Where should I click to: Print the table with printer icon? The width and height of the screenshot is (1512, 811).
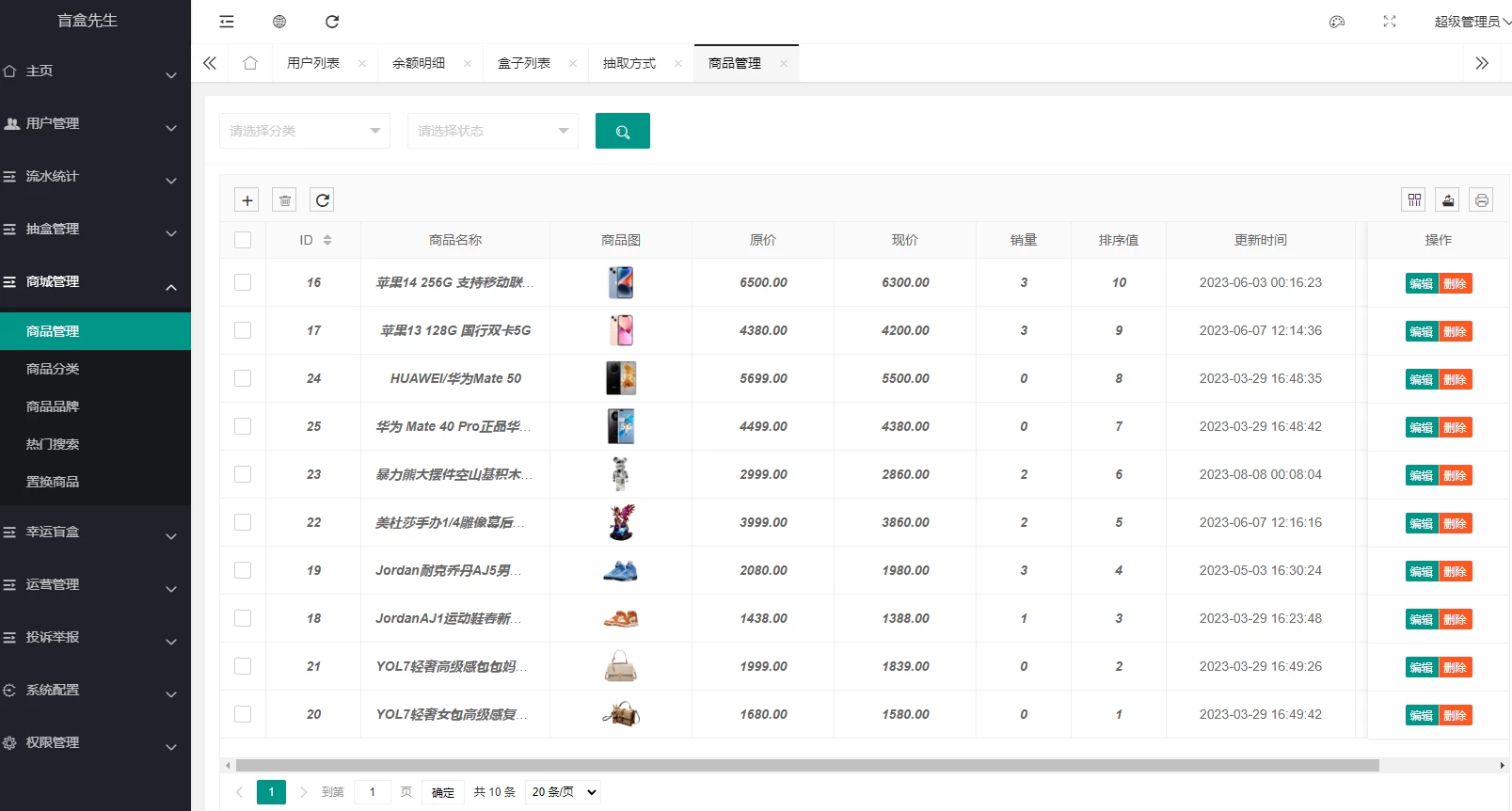pos(1482,199)
